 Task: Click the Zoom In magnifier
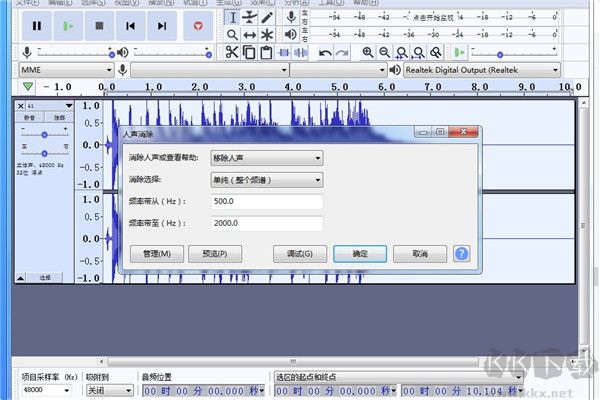click(368, 52)
